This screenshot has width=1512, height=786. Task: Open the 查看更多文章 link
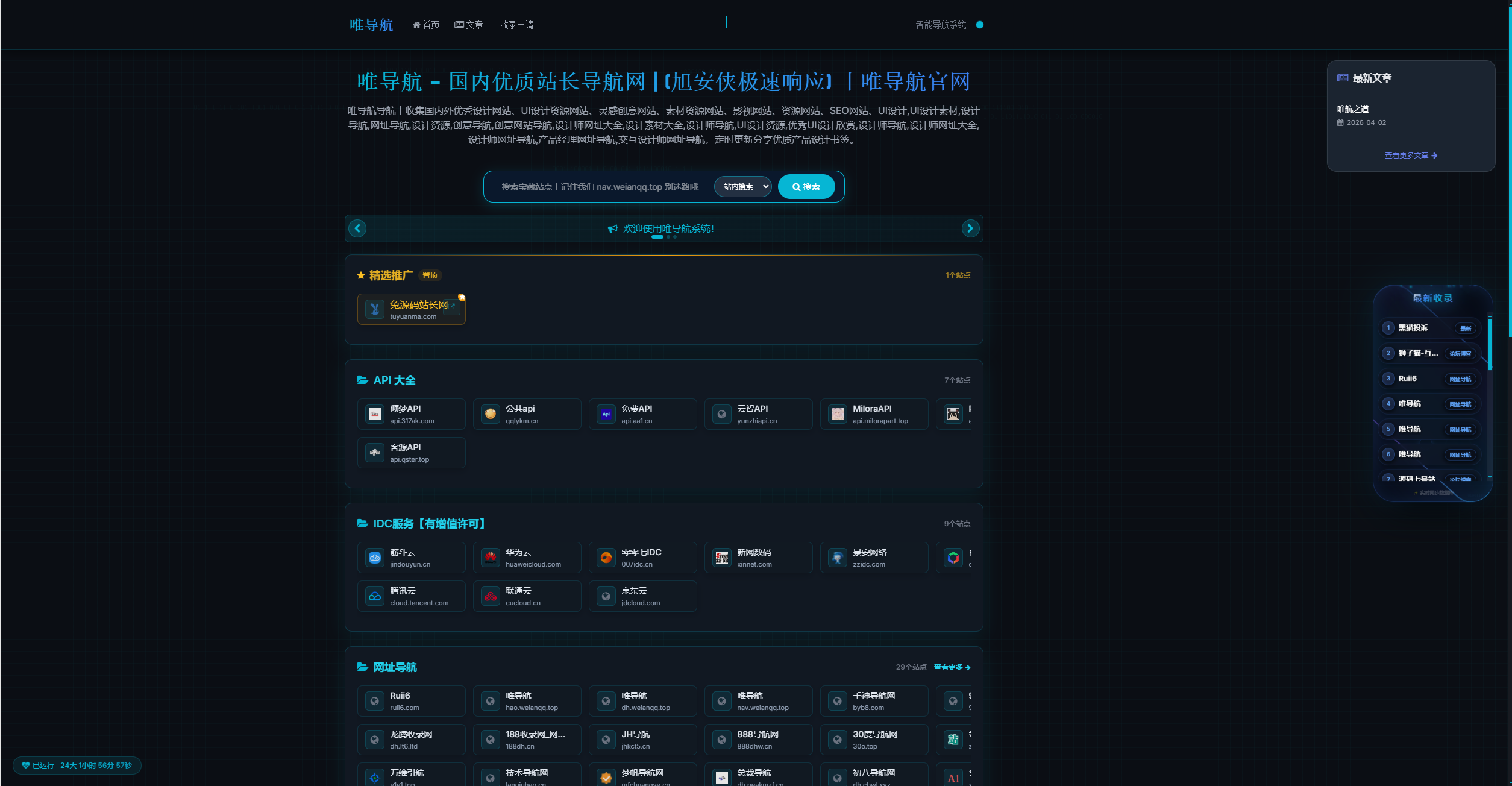click(x=1411, y=156)
